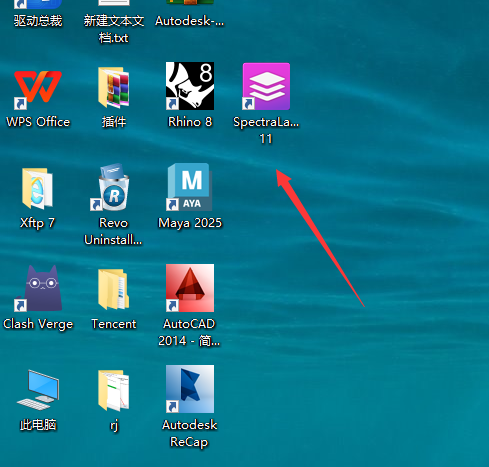Viewport: 489px width, 467px height.
Task: Select the AutoCAD 2014 shortcut icon
Action: click(190, 288)
